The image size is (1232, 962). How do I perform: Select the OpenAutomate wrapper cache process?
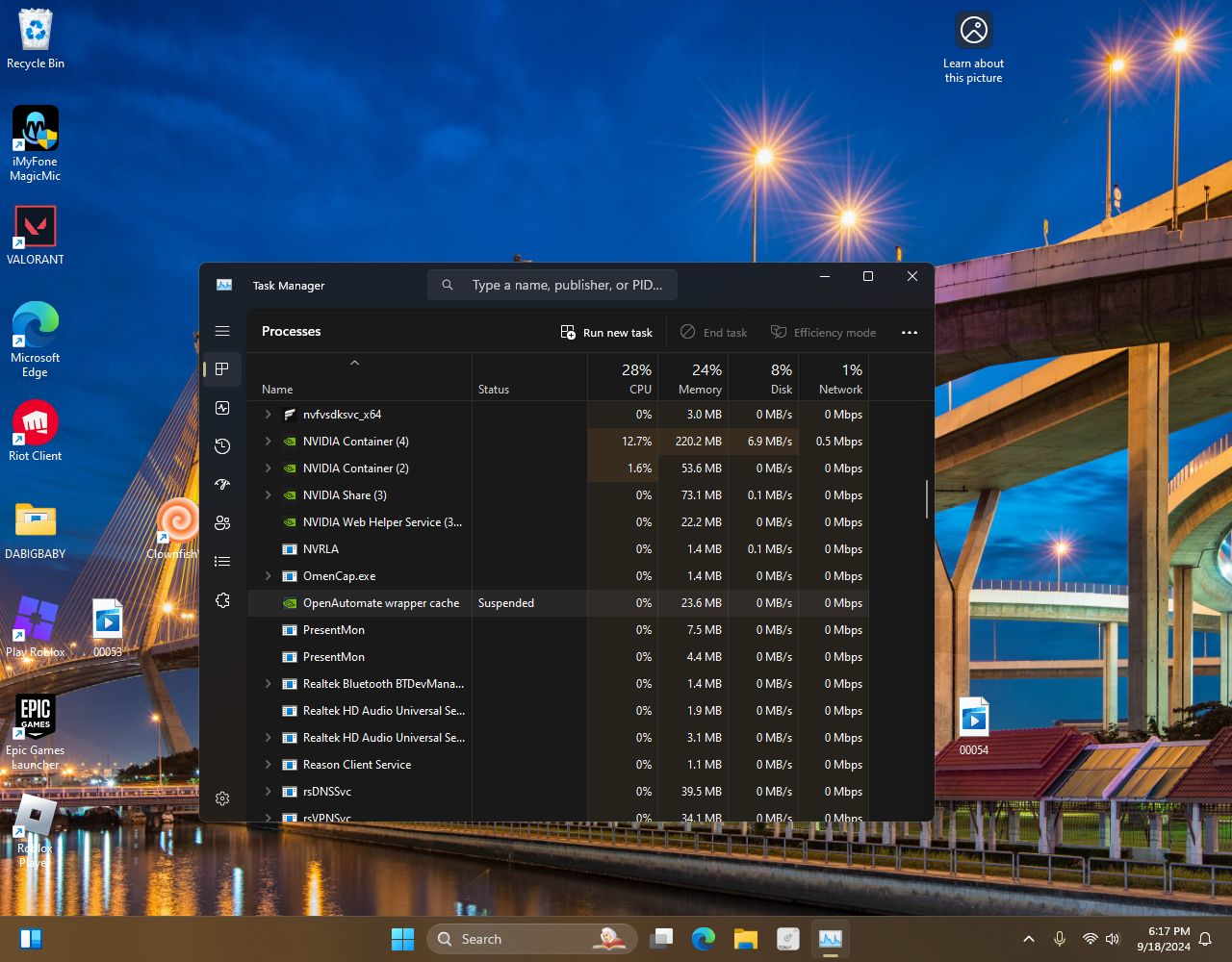pos(380,603)
